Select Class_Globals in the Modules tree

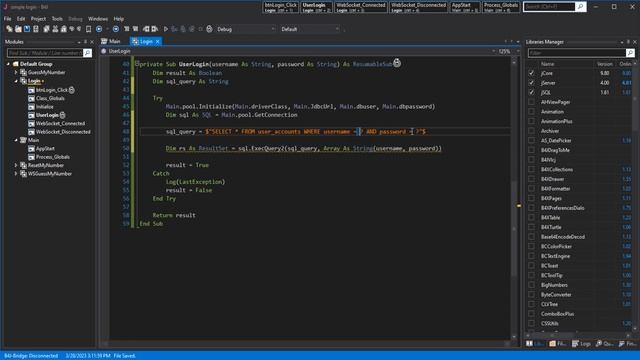coord(50,98)
